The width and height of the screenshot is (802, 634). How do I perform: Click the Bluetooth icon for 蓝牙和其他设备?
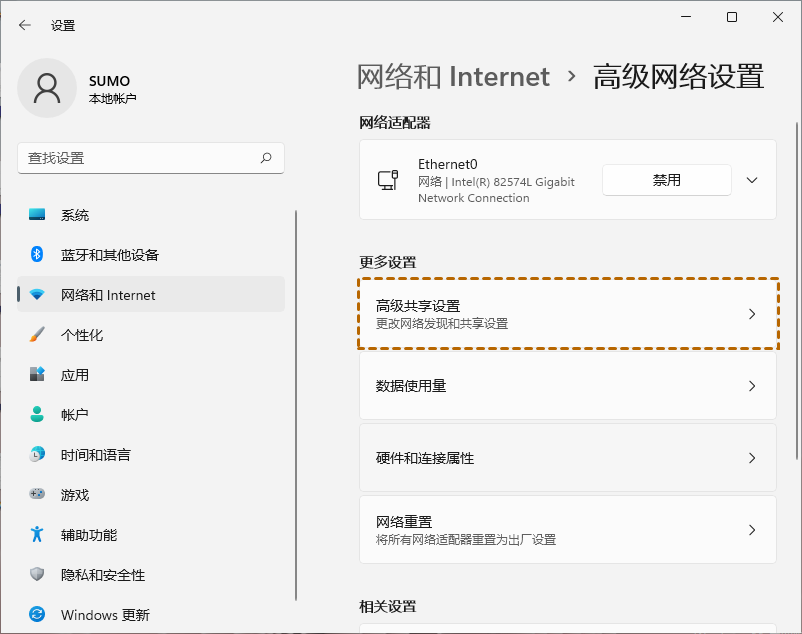coord(37,254)
